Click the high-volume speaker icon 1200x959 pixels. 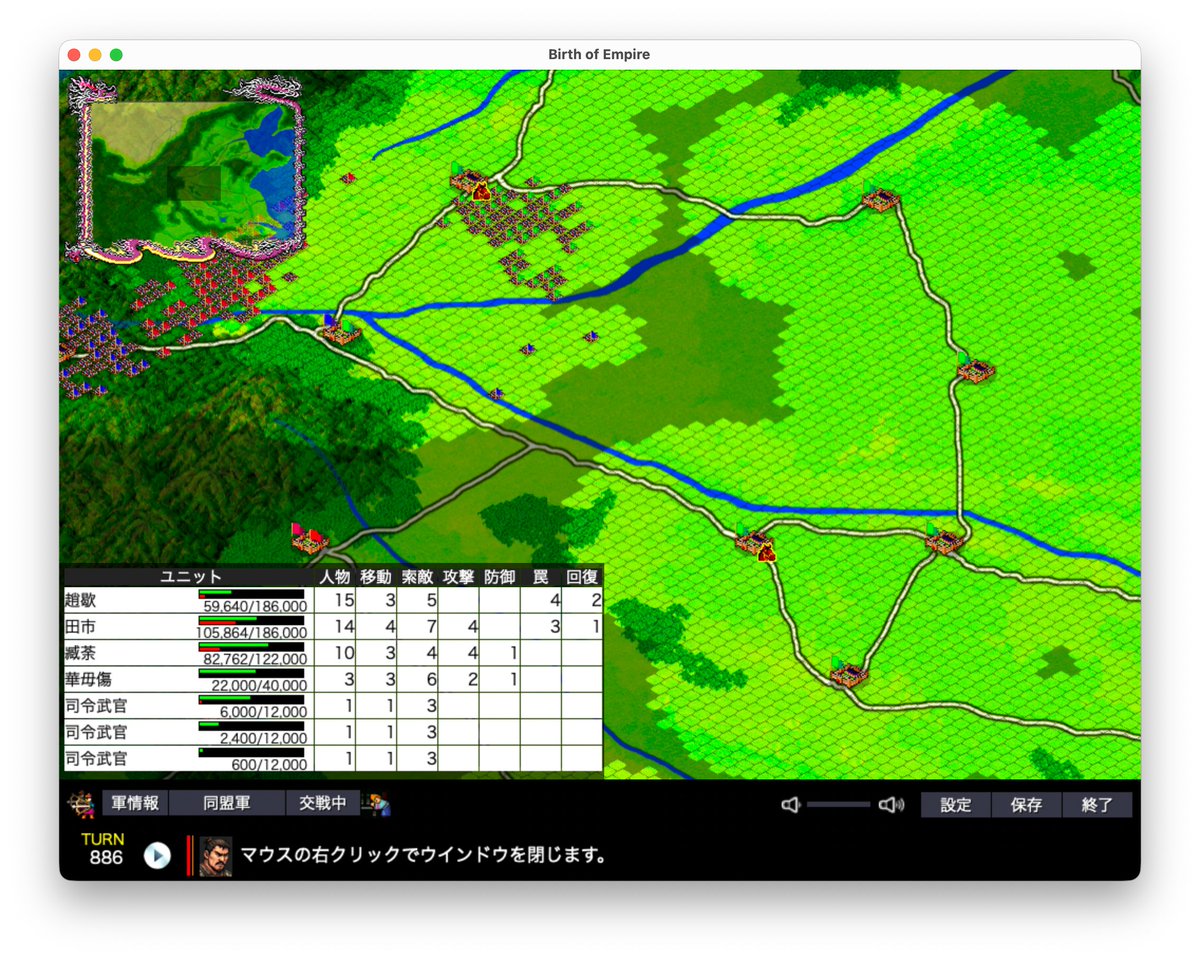pos(891,804)
